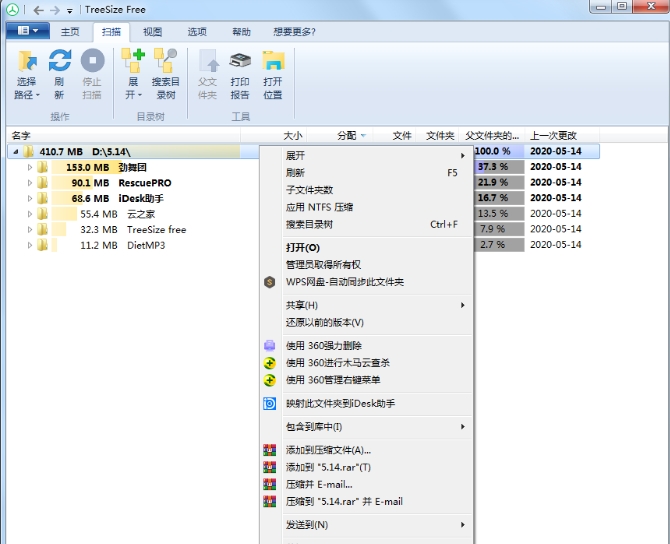Switch to the 主页 ribbon tab
Viewport: 670px width, 544px height.
click(70, 32)
